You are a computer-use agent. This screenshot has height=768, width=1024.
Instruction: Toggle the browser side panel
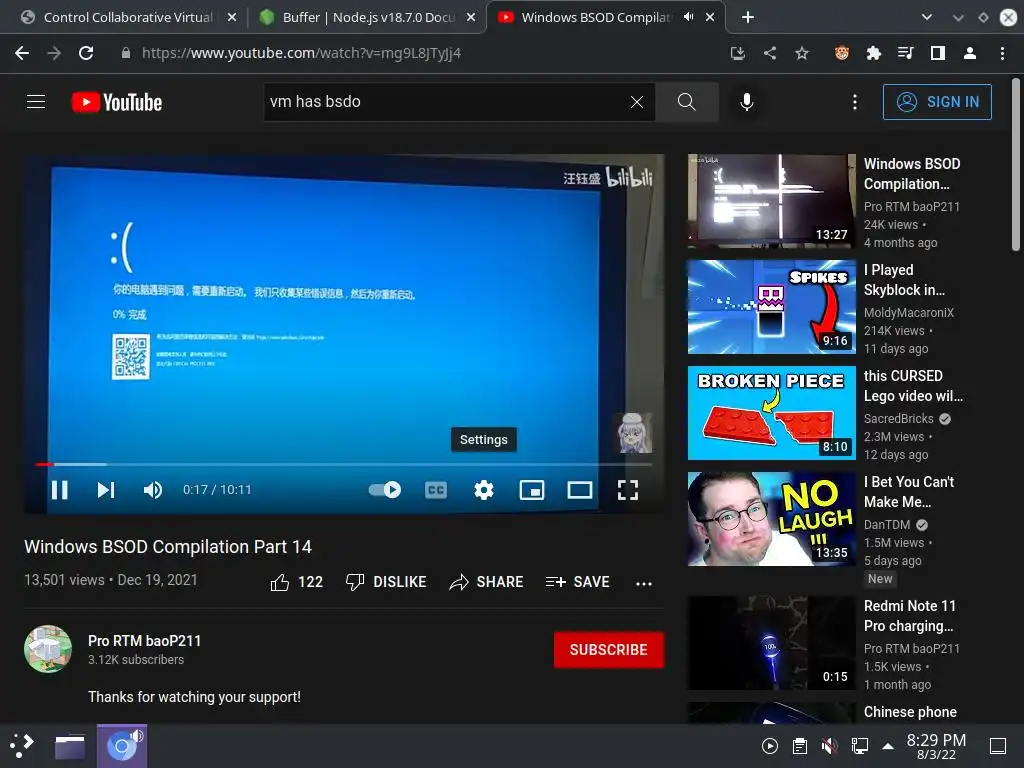[x=938, y=53]
